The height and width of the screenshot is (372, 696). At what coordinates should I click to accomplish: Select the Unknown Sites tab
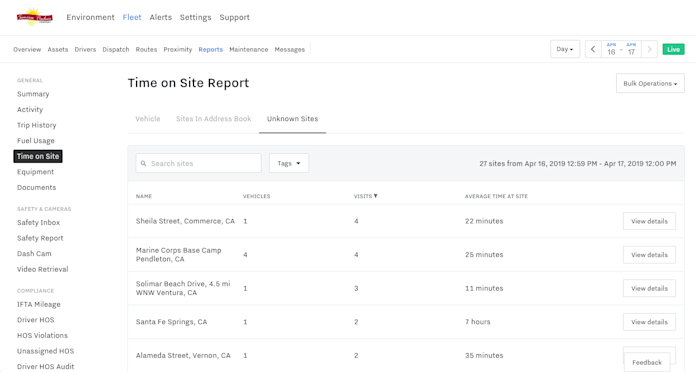pyautogui.click(x=293, y=119)
